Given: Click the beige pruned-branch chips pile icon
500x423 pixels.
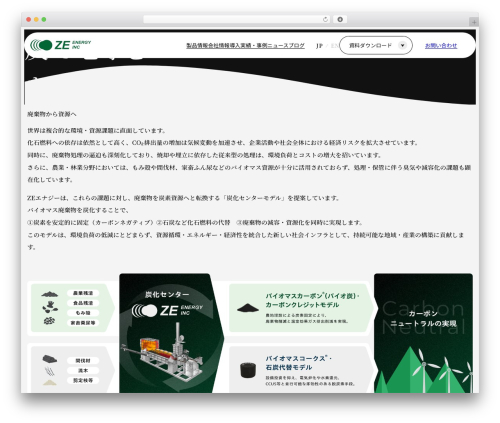Looking at the screenshot, I should (50, 382).
